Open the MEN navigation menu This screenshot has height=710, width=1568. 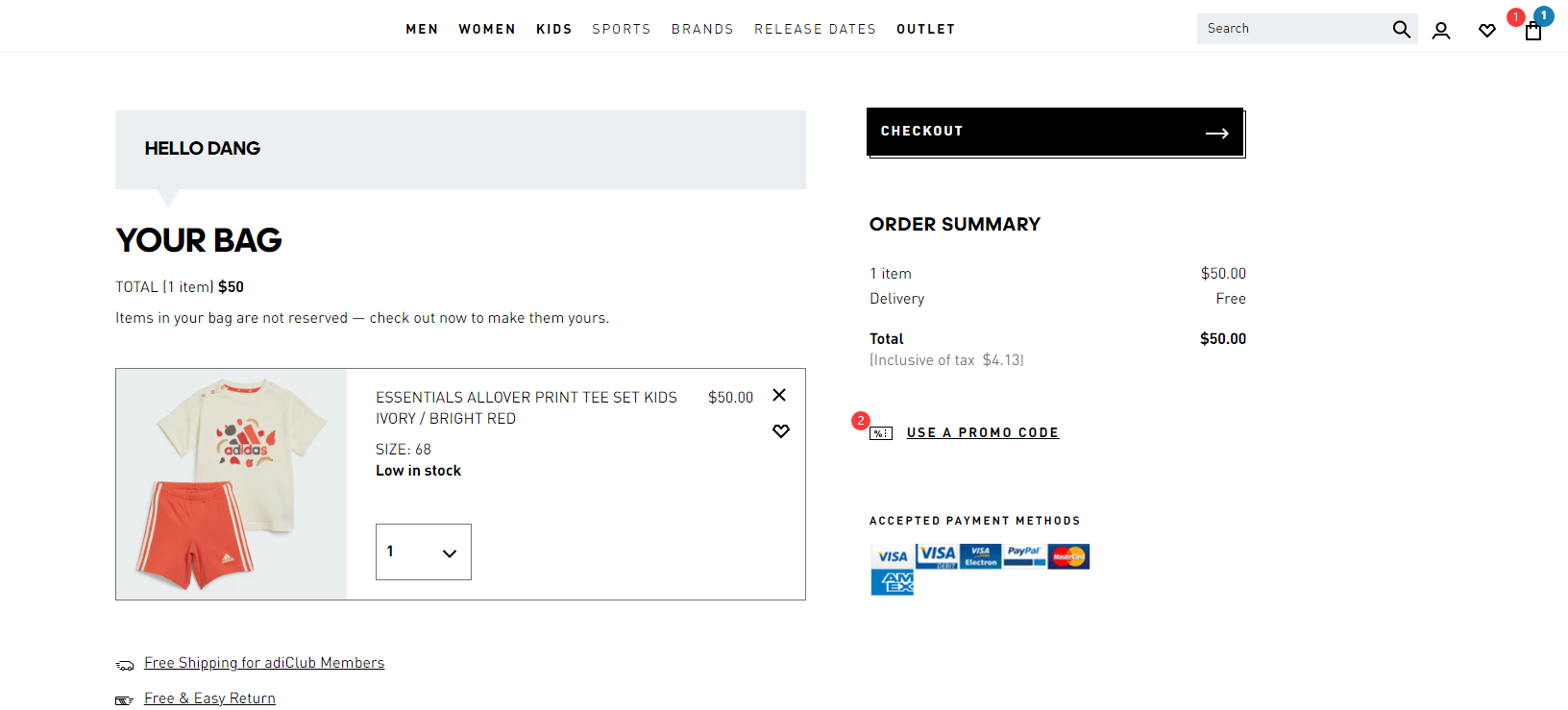(x=422, y=29)
